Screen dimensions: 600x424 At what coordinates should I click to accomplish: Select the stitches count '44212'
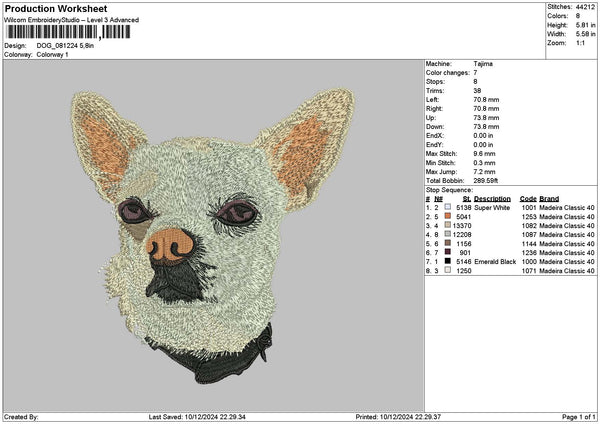[x=585, y=7]
